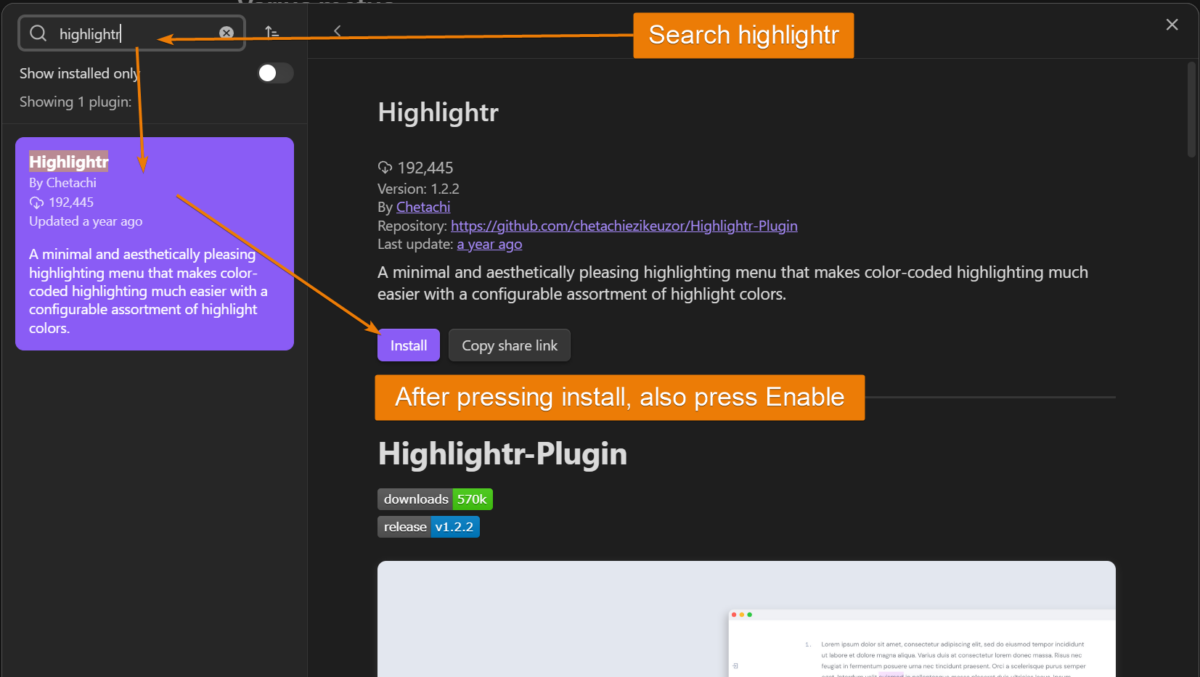1200x677 pixels.
Task: Click the Highlightr heading in the detail pane
Action: (x=438, y=112)
